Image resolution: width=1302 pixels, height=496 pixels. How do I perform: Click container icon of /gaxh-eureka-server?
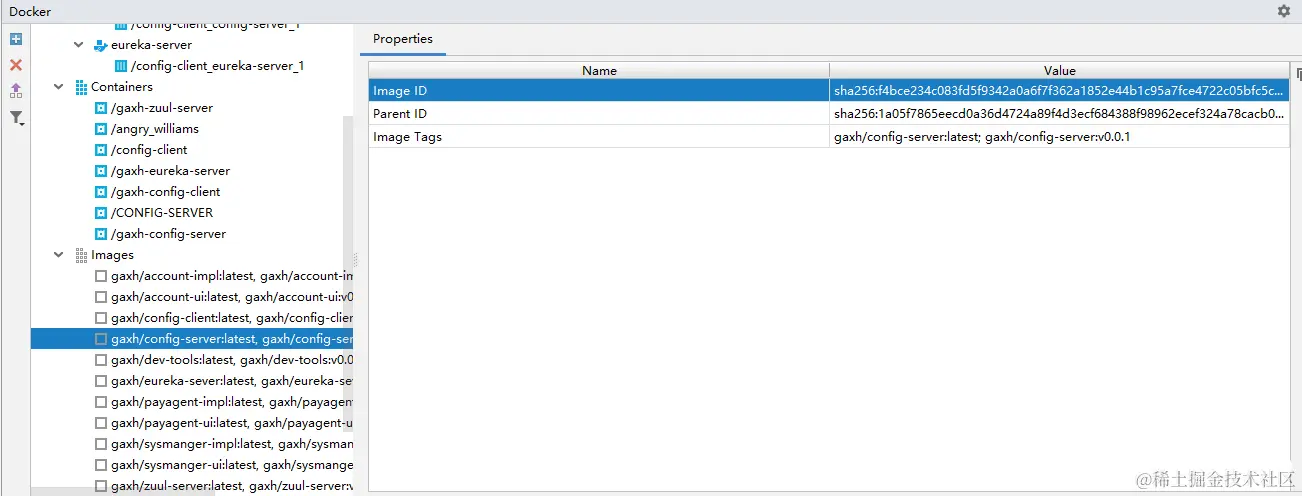(x=100, y=171)
